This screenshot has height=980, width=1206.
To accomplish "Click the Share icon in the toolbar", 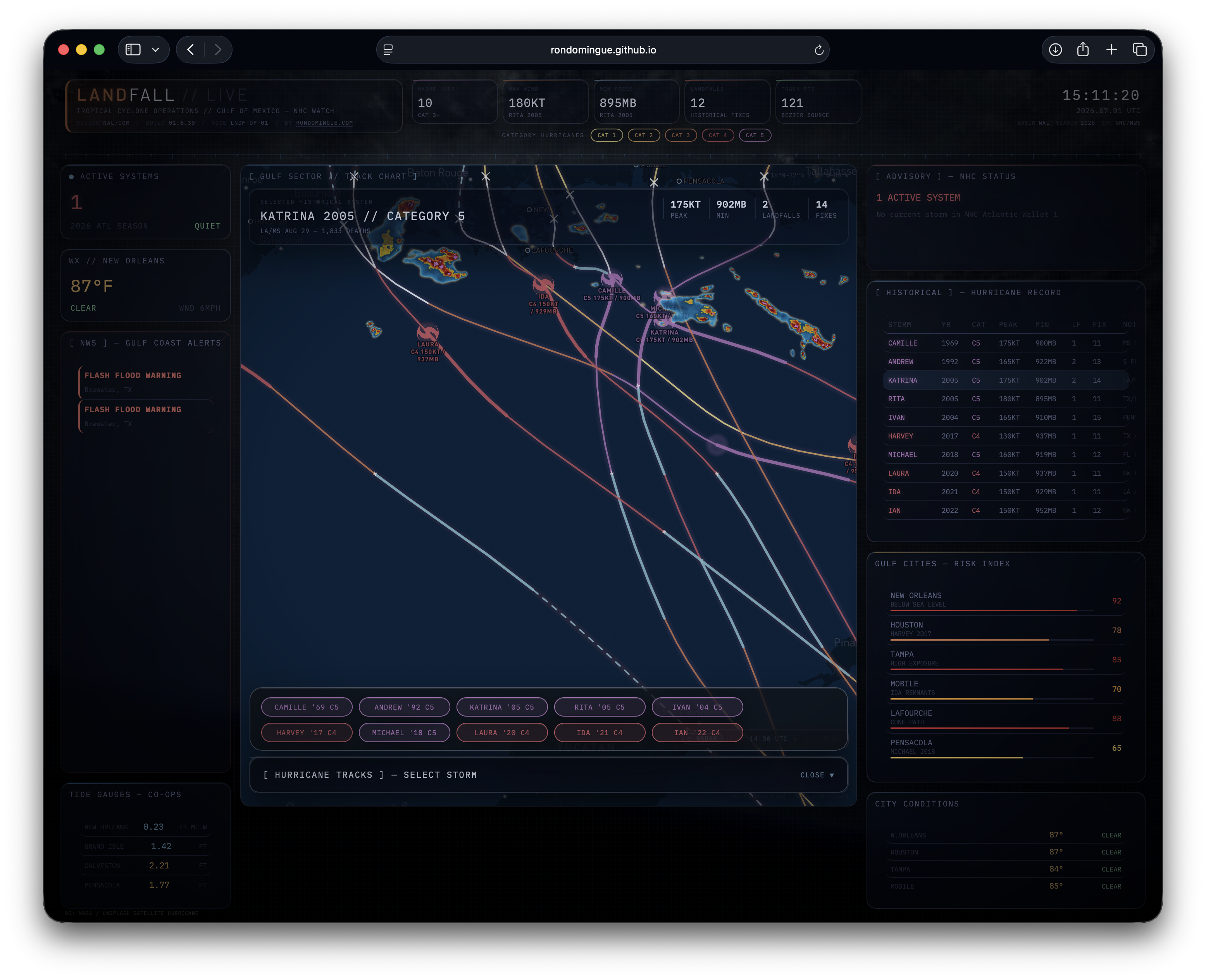I will 1083,50.
